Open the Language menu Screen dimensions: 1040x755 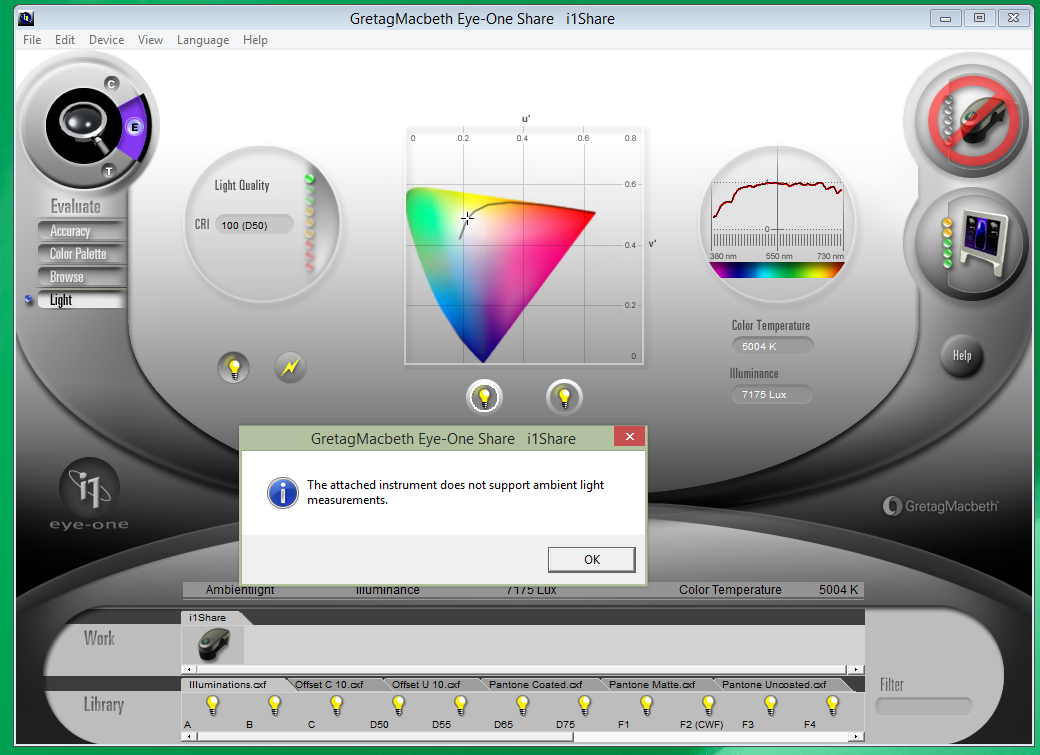pyautogui.click(x=203, y=40)
